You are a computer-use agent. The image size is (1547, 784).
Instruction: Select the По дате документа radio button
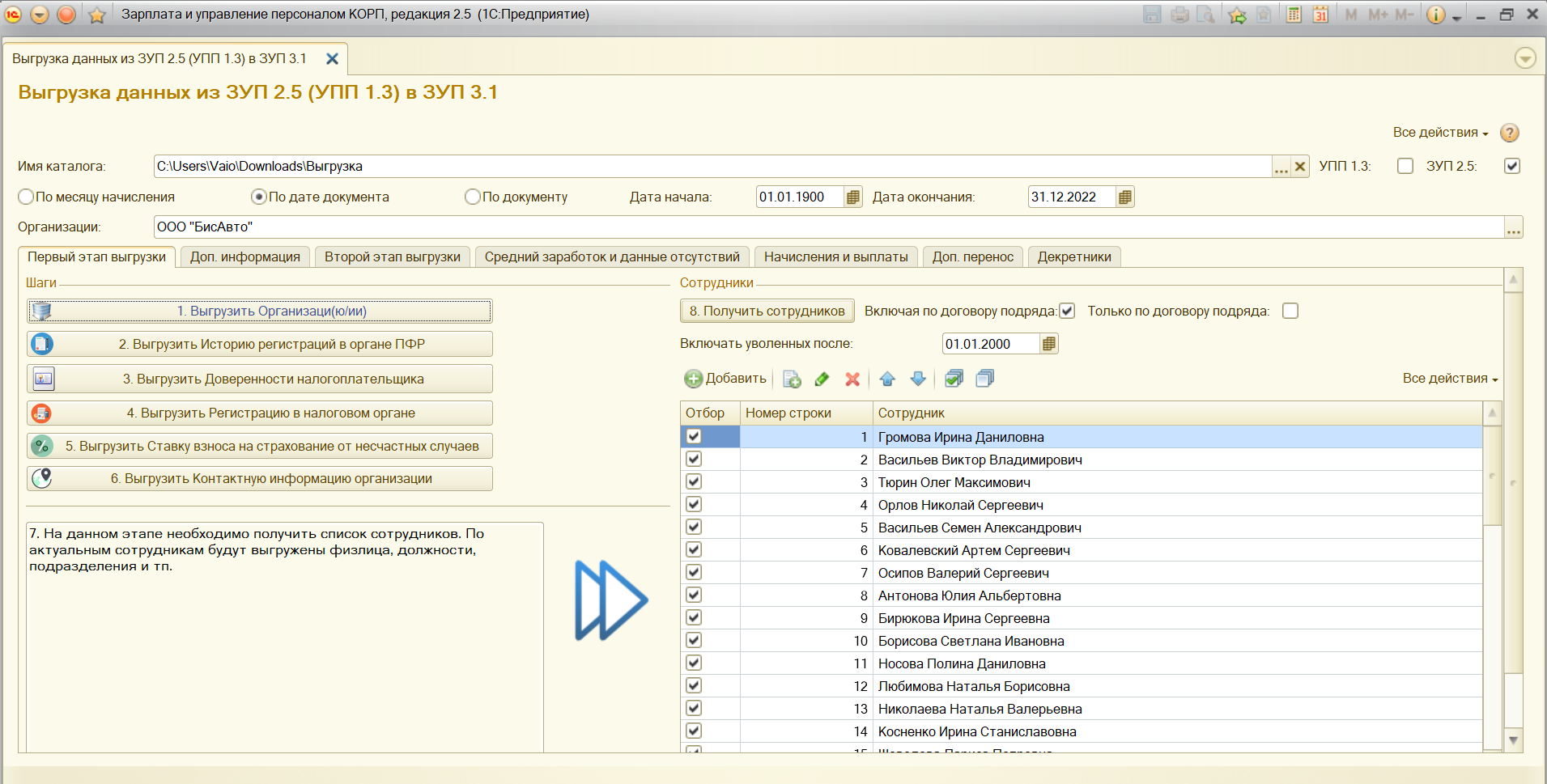click(259, 197)
